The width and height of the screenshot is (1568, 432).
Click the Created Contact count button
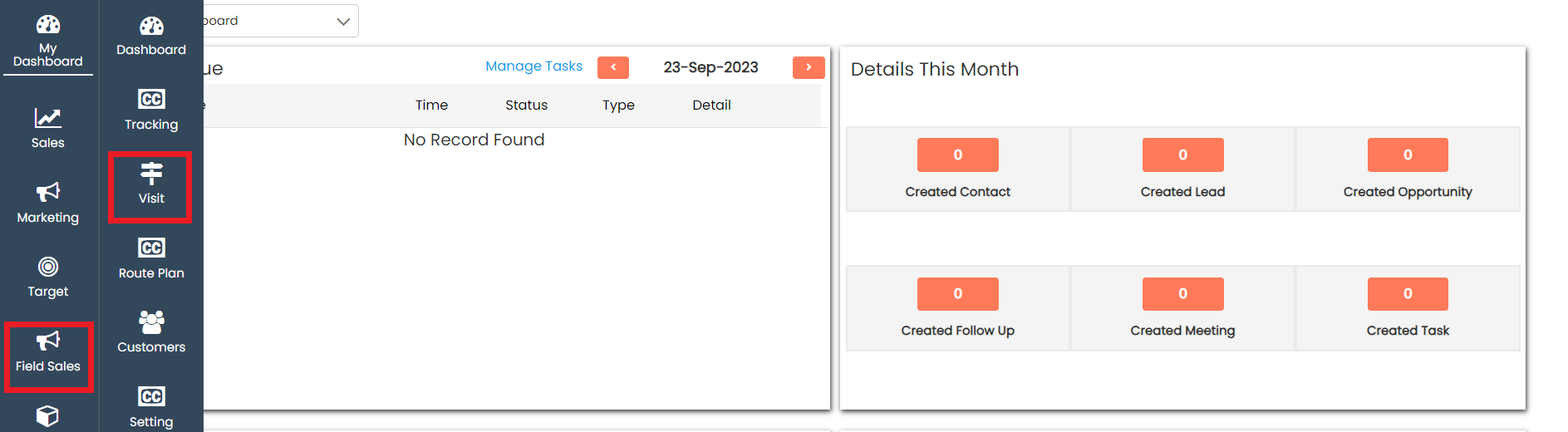[957, 155]
